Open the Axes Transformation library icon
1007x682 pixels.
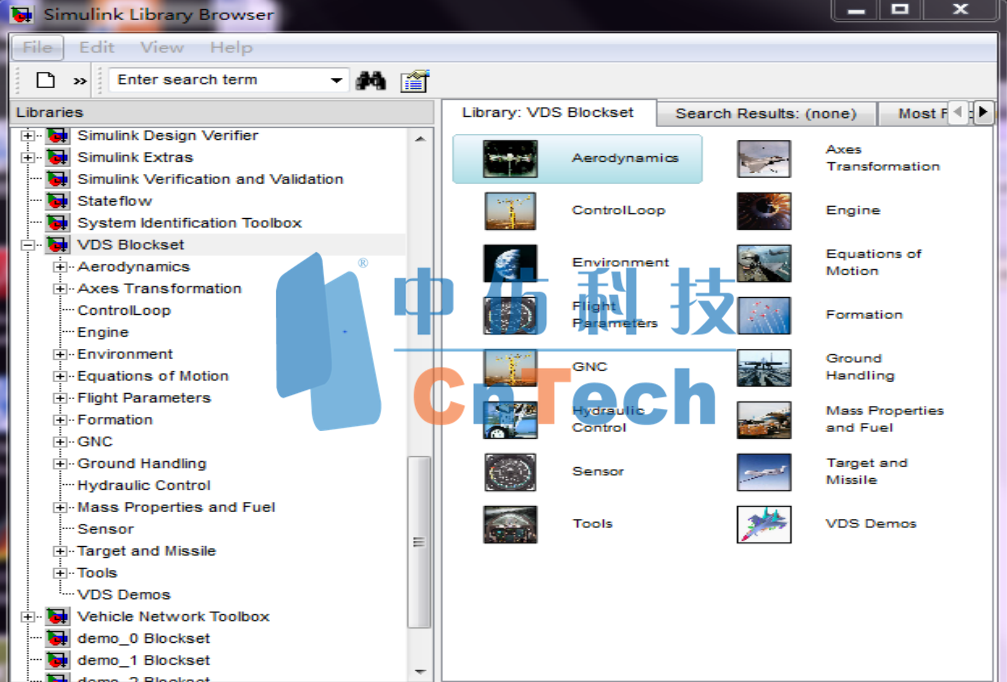pos(764,159)
